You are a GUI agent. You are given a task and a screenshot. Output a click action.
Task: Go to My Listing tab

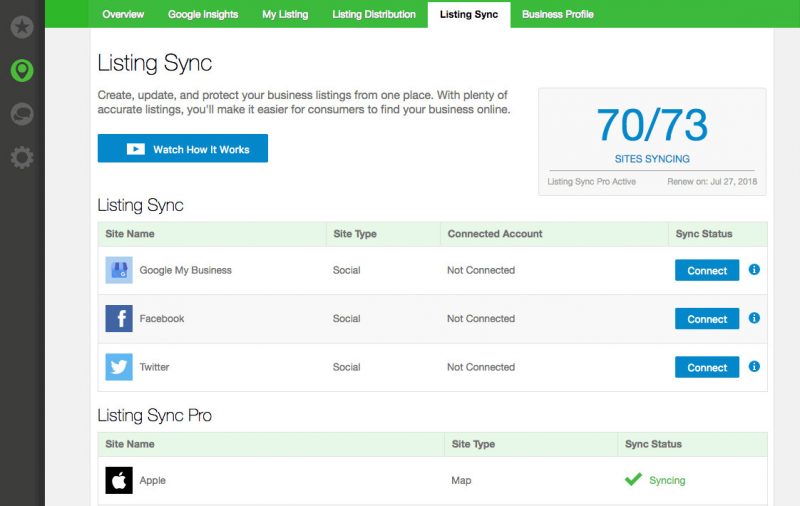click(285, 14)
